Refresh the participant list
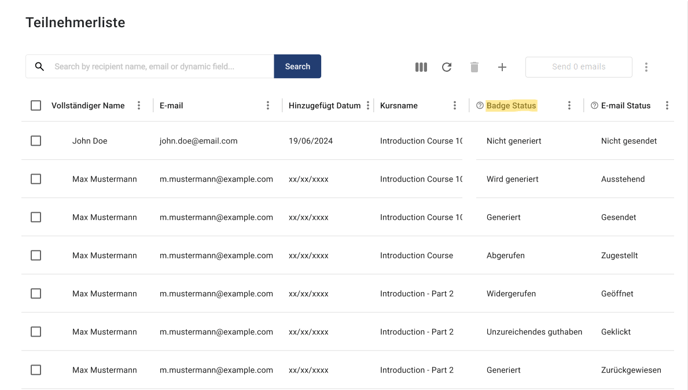Screen dimensions: 688x390 point(447,67)
